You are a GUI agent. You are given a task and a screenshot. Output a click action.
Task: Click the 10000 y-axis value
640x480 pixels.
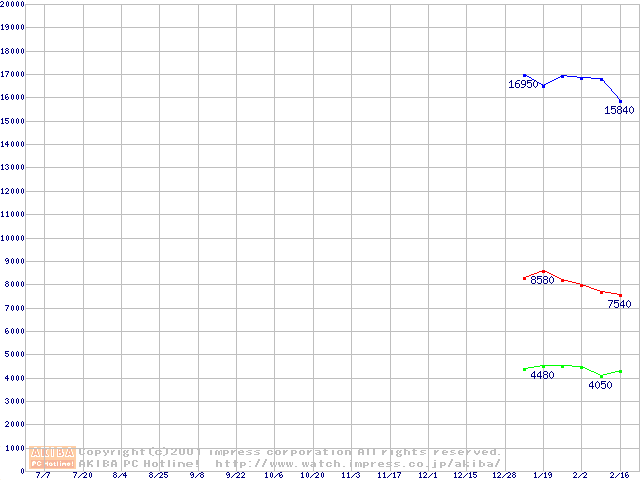13,238
